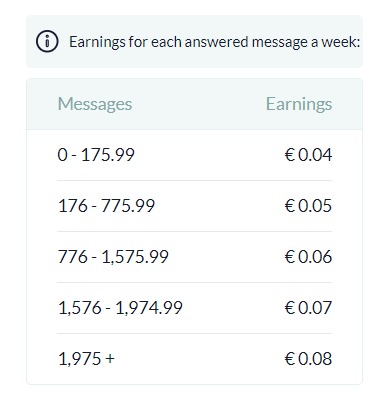The width and height of the screenshot is (387, 412).
Task: Select the 176 - 775.99 messages range
Action: pyautogui.click(x=106, y=206)
